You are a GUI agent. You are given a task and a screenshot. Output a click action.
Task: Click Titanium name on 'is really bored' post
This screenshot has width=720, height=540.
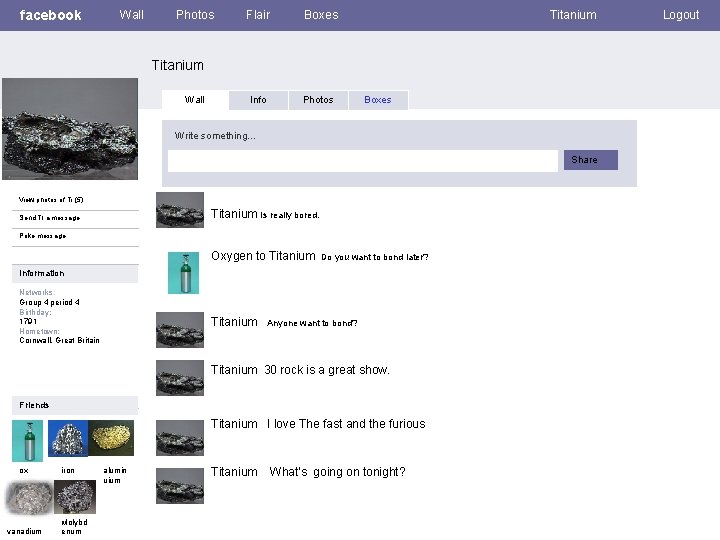[x=234, y=214]
